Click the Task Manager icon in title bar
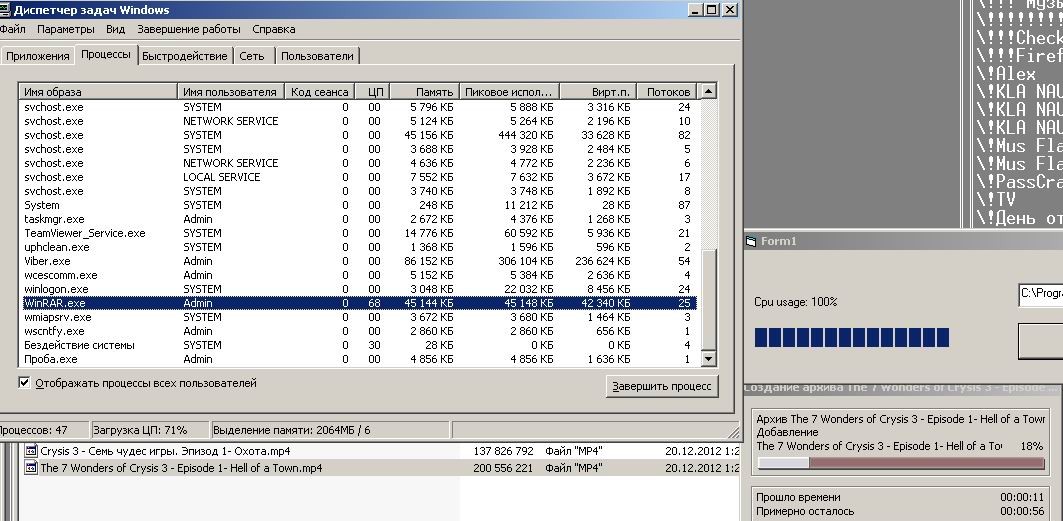Viewport: 1063px width, 521px height. point(6,9)
